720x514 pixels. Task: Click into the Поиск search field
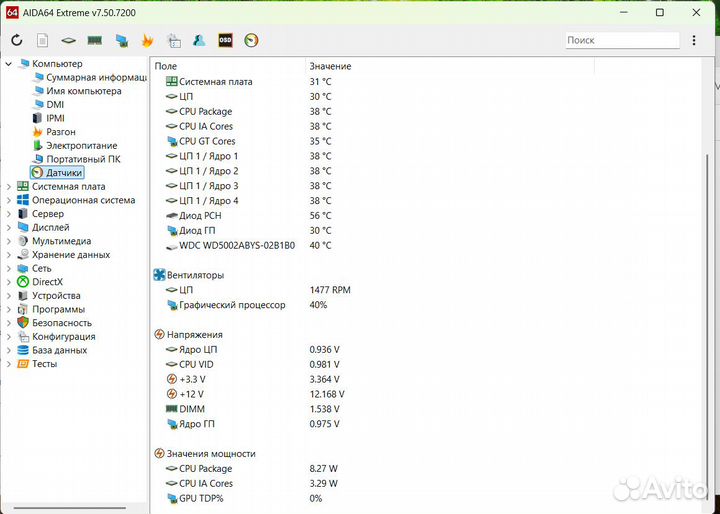click(622, 40)
